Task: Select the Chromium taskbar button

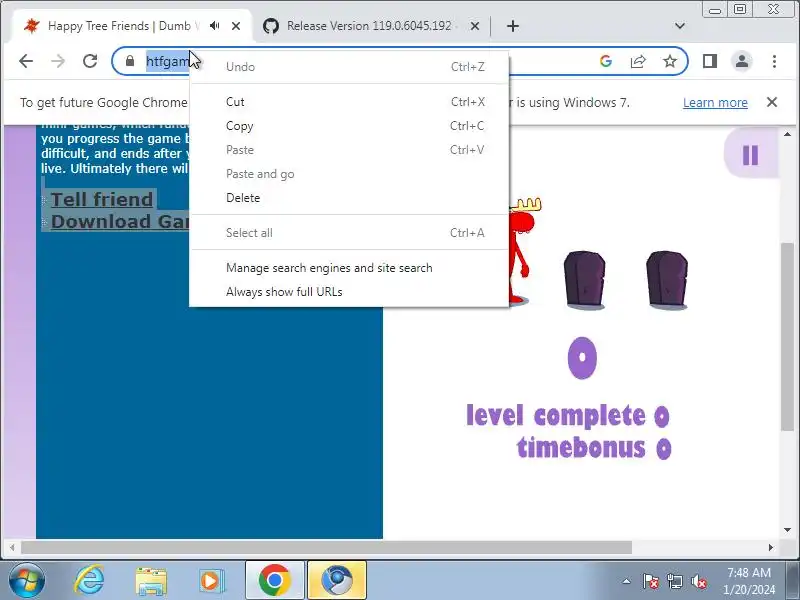Action: coord(337,581)
